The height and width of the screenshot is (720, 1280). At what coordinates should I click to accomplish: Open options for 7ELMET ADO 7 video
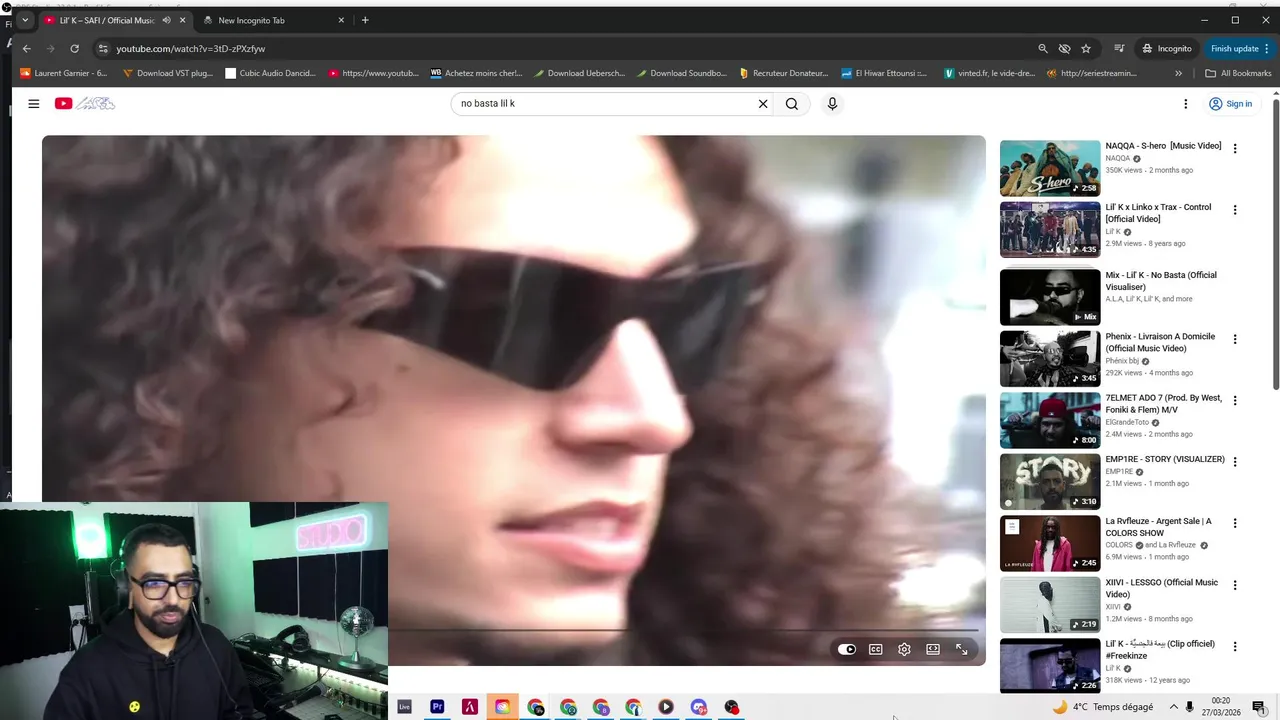click(x=1235, y=401)
